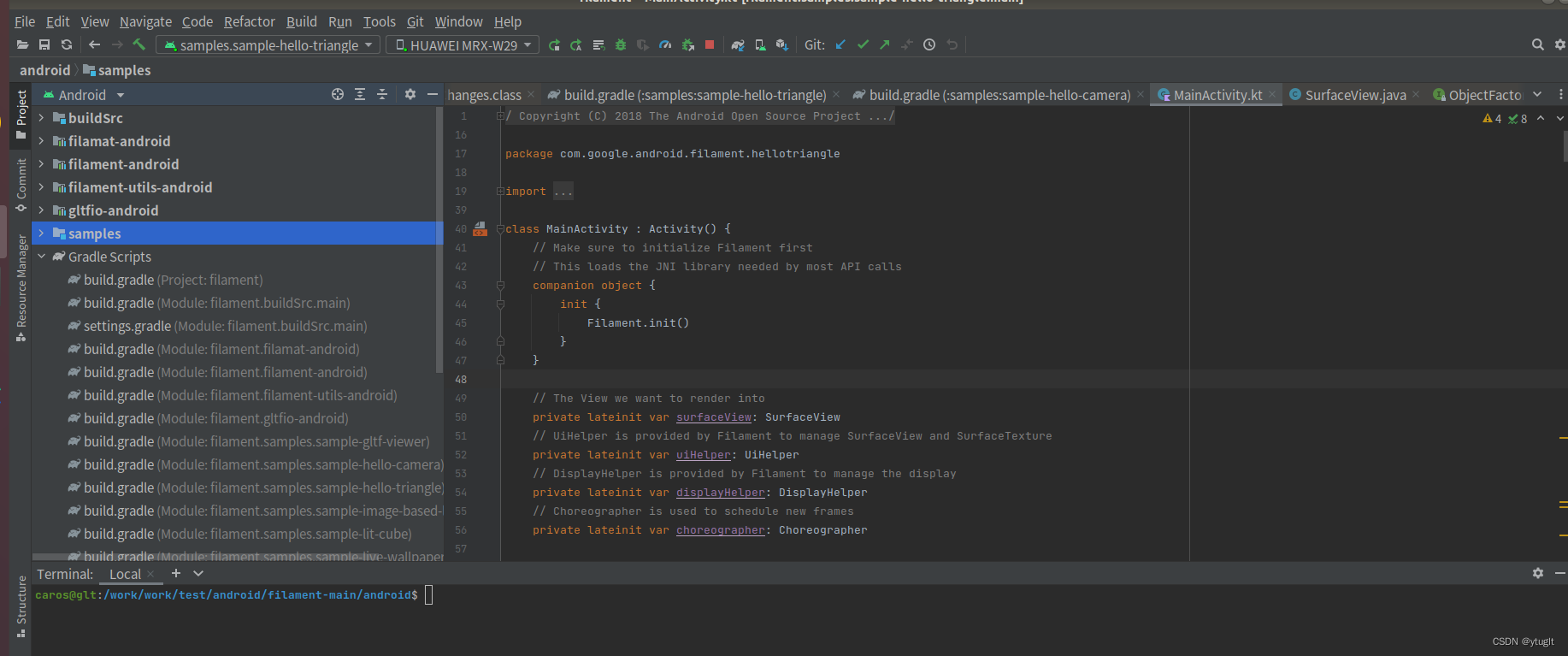1568x656 pixels.
Task: Hide the Project panel with minus icon
Action: (x=433, y=94)
